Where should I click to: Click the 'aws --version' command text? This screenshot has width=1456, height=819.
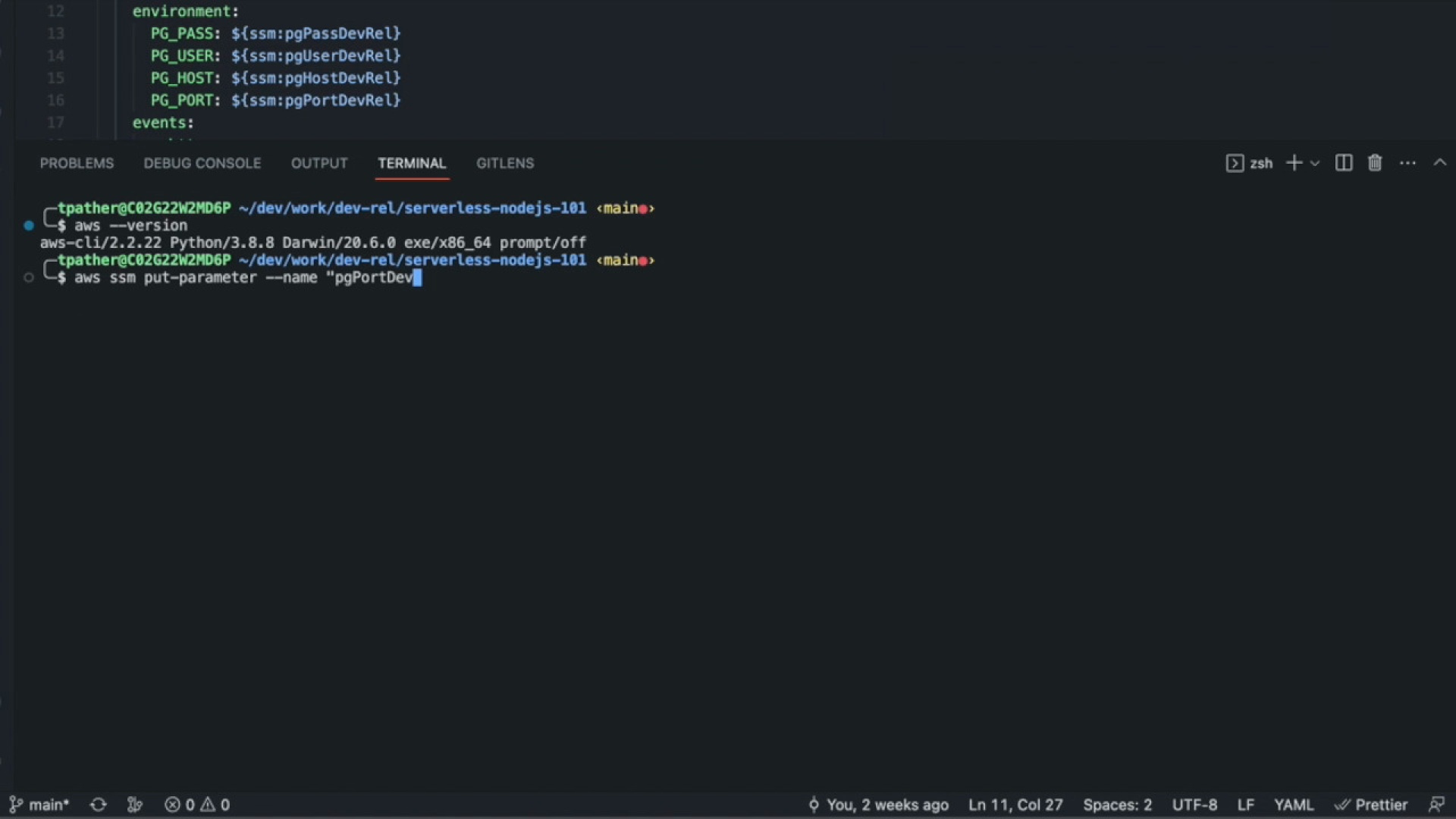130,225
